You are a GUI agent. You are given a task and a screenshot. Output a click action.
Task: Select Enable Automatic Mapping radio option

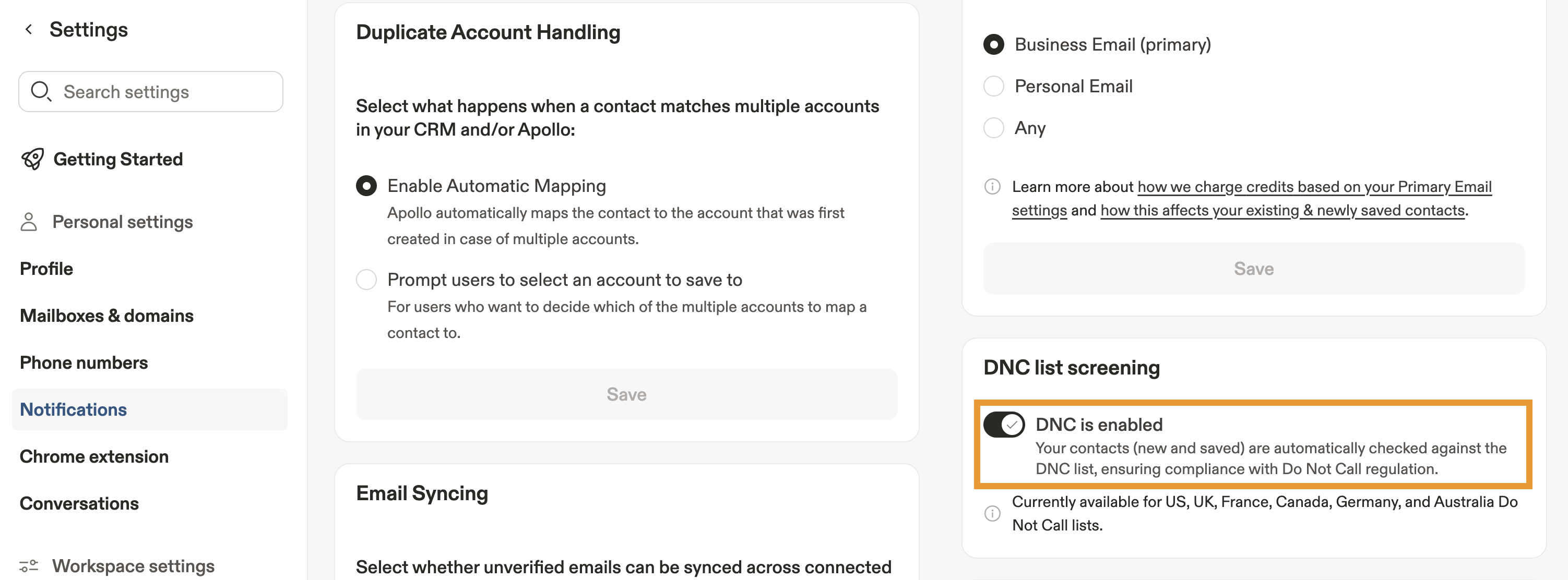coord(366,186)
